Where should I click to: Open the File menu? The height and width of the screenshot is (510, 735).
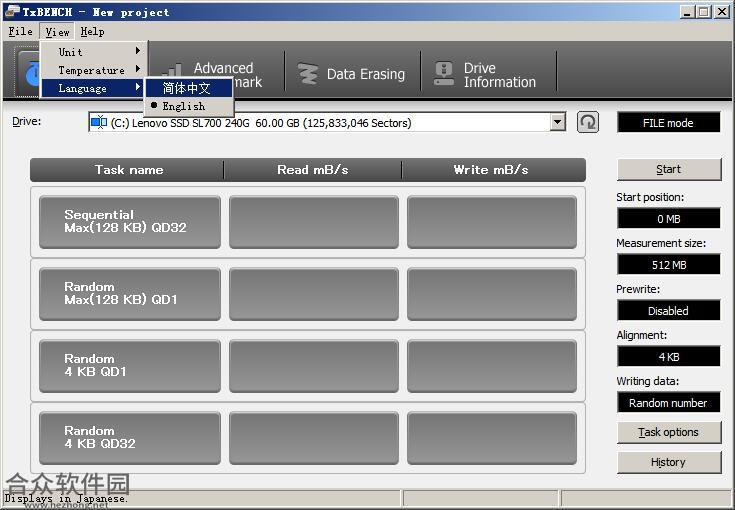[21, 31]
